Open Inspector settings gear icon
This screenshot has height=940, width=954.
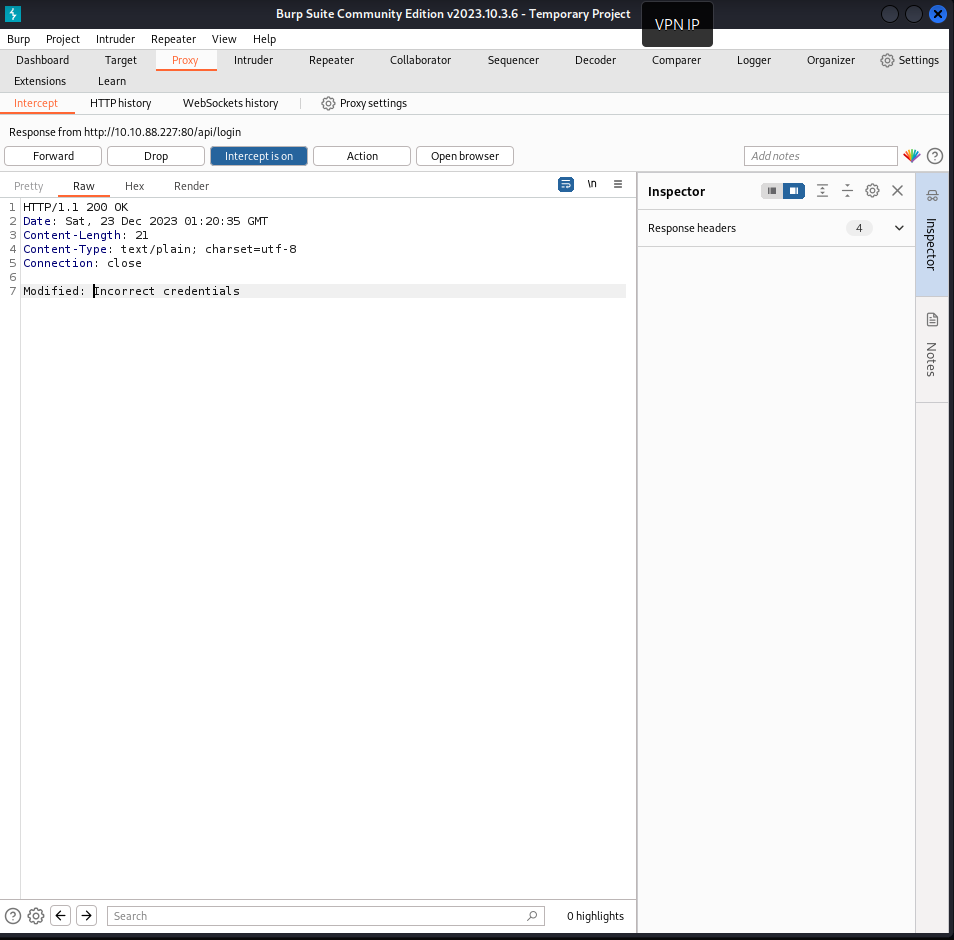872,191
